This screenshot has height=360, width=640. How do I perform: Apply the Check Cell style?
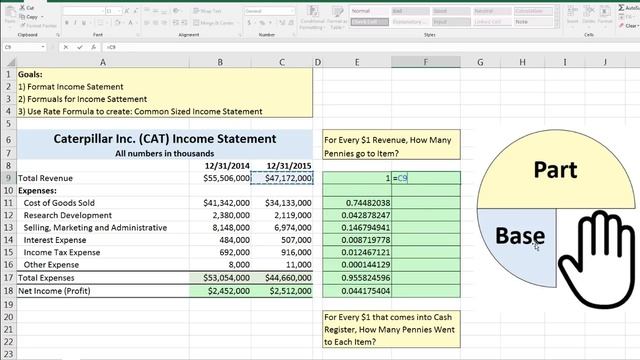tap(369, 22)
